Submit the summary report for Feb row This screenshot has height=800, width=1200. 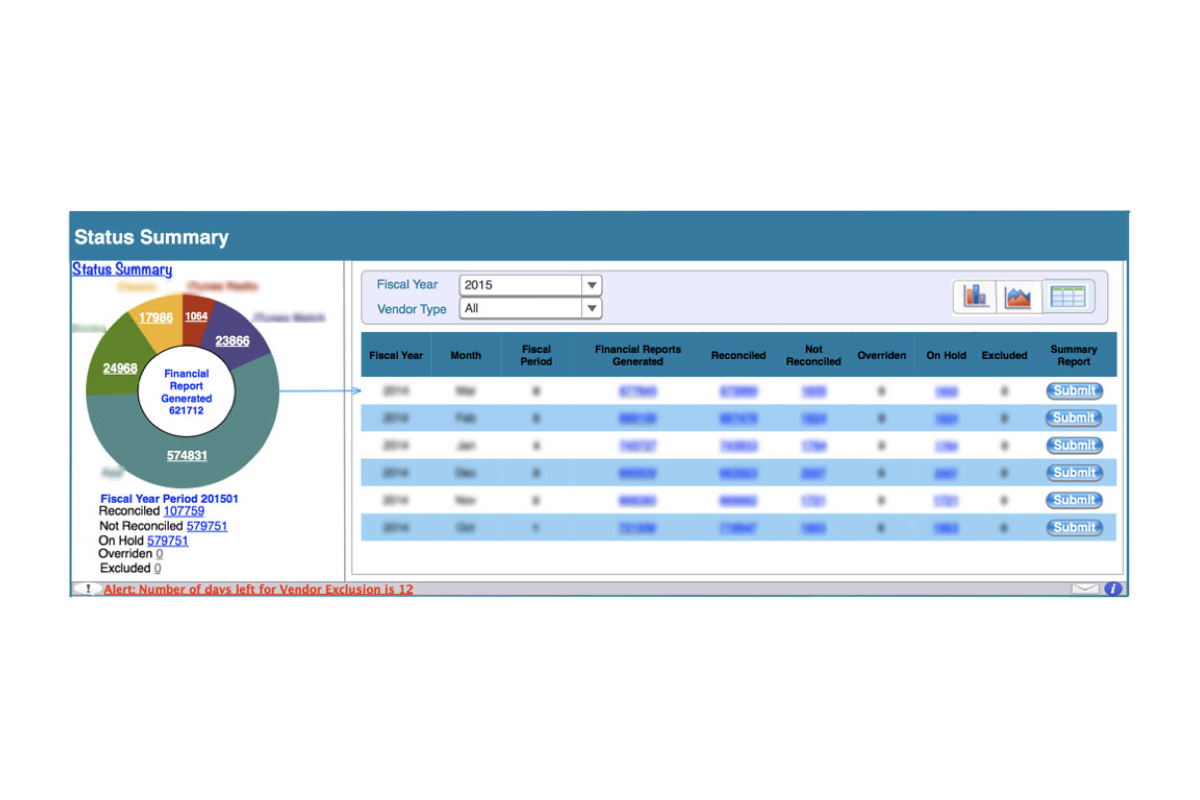(x=1074, y=418)
